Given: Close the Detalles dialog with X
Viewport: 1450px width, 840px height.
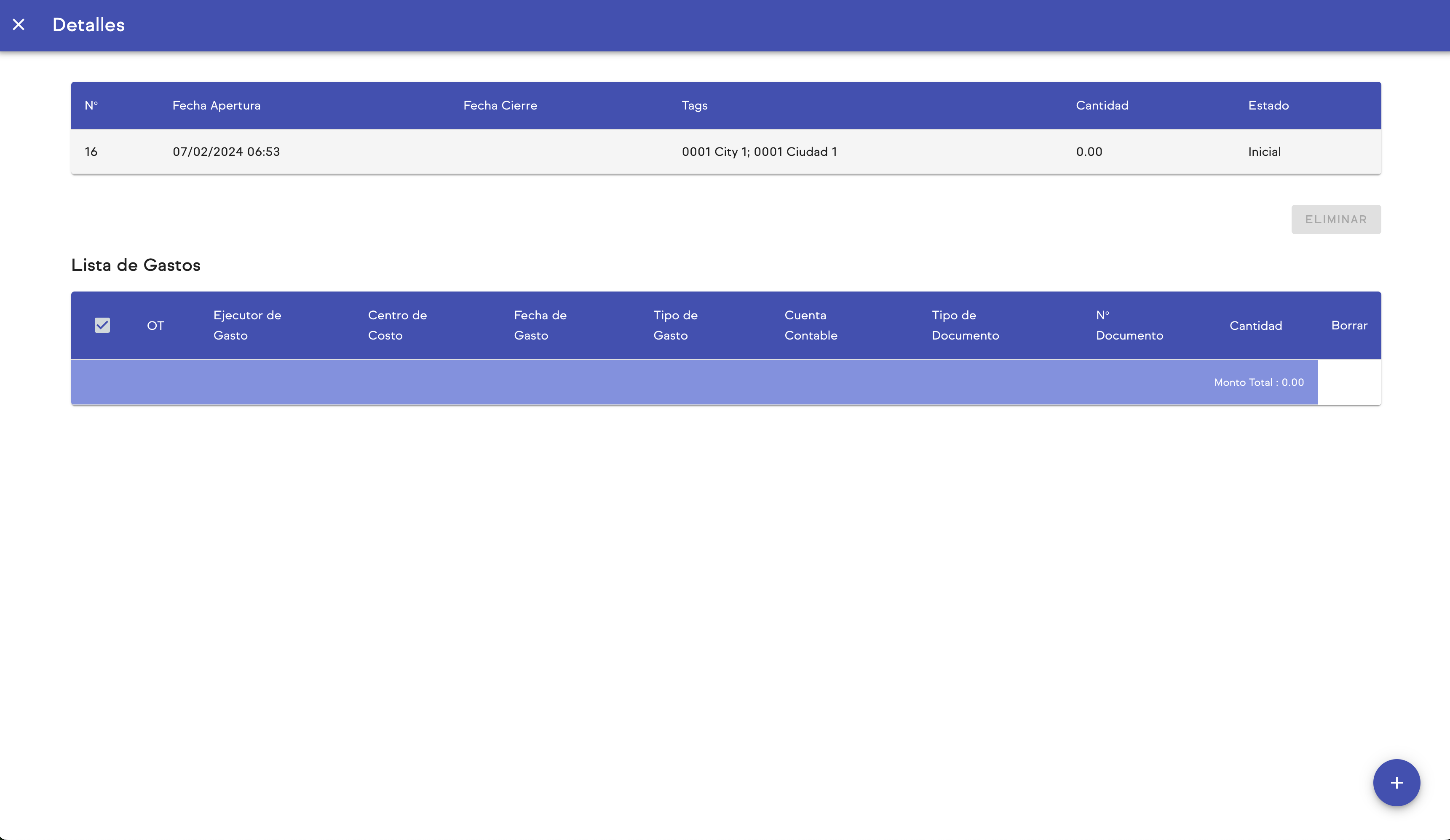Looking at the screenshot, I should tap(19, 25).
